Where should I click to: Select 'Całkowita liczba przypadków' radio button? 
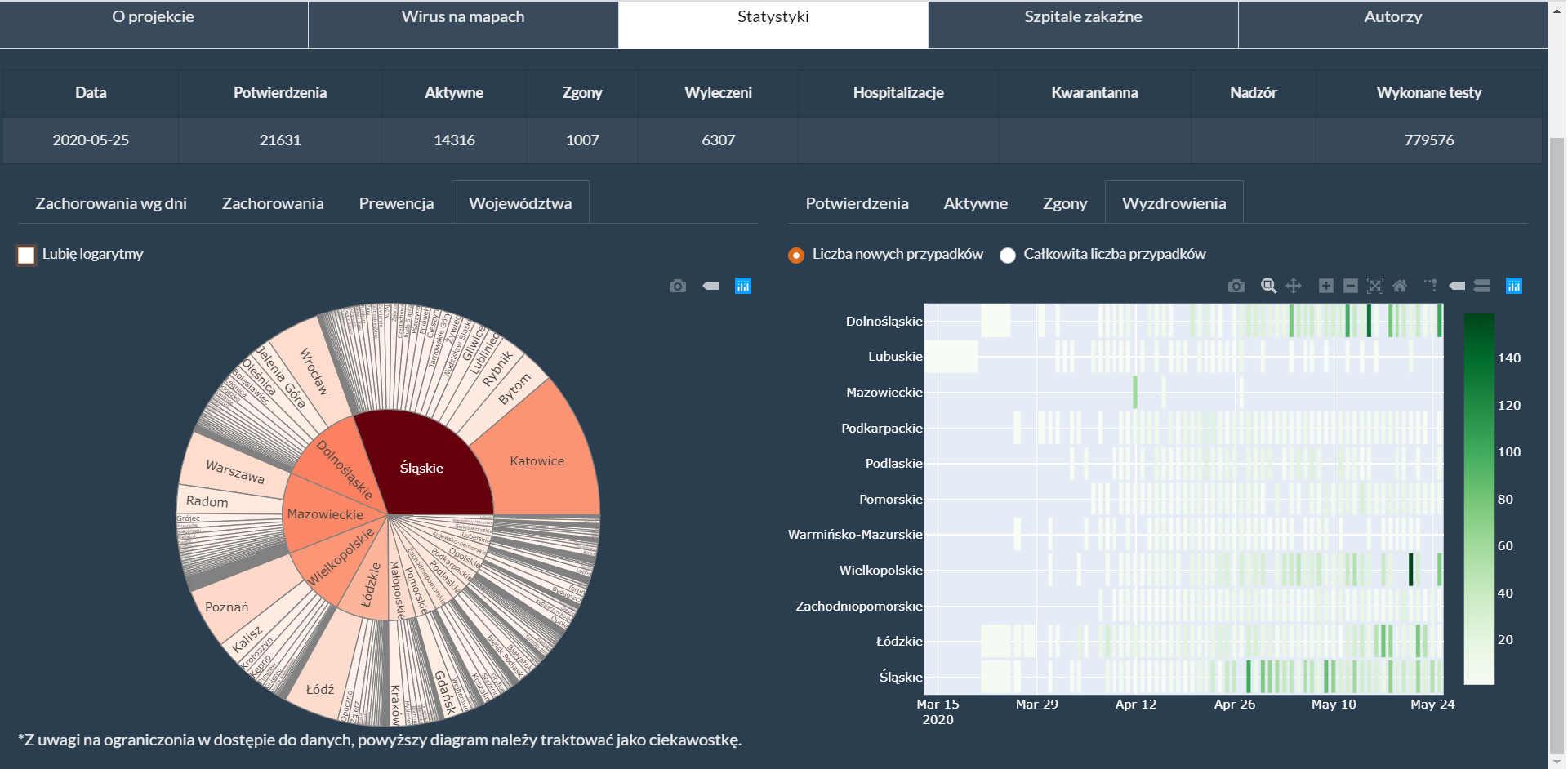(1008, 256)
